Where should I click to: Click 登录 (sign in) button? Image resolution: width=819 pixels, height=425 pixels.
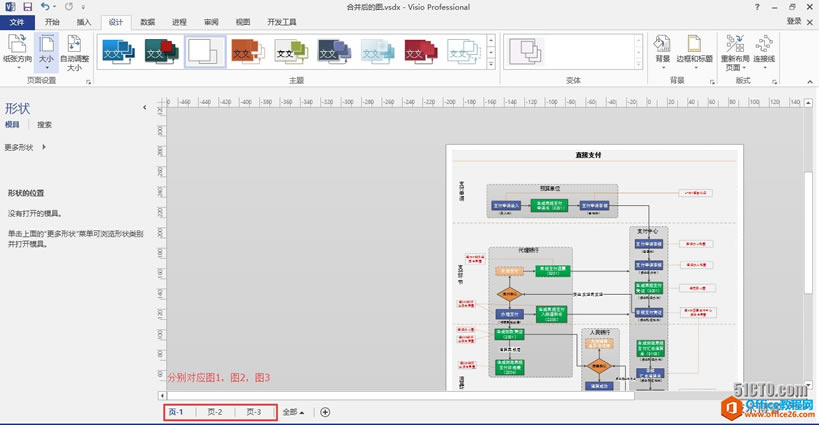(793, 21)
